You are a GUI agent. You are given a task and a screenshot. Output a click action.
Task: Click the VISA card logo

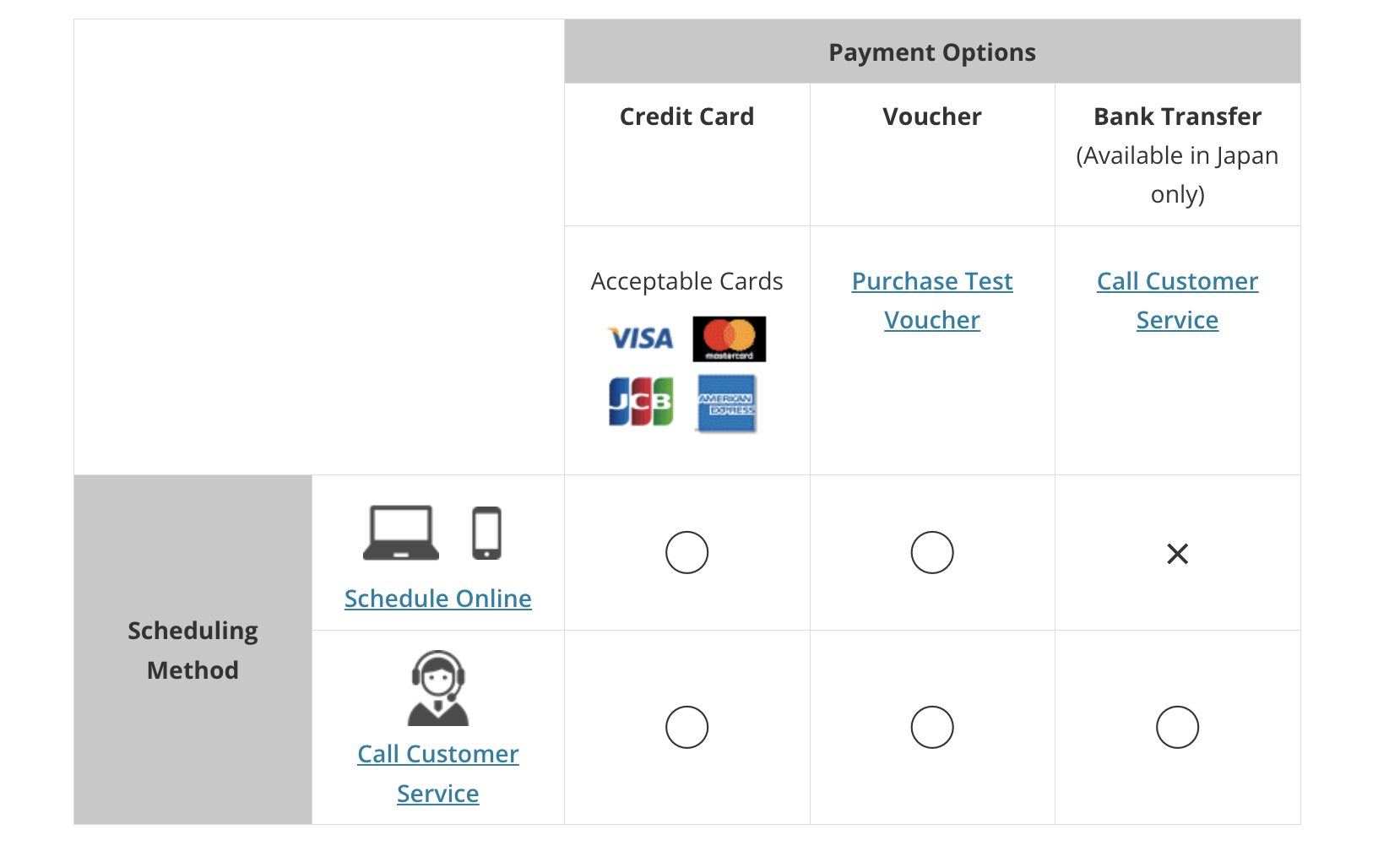point(639,339)
